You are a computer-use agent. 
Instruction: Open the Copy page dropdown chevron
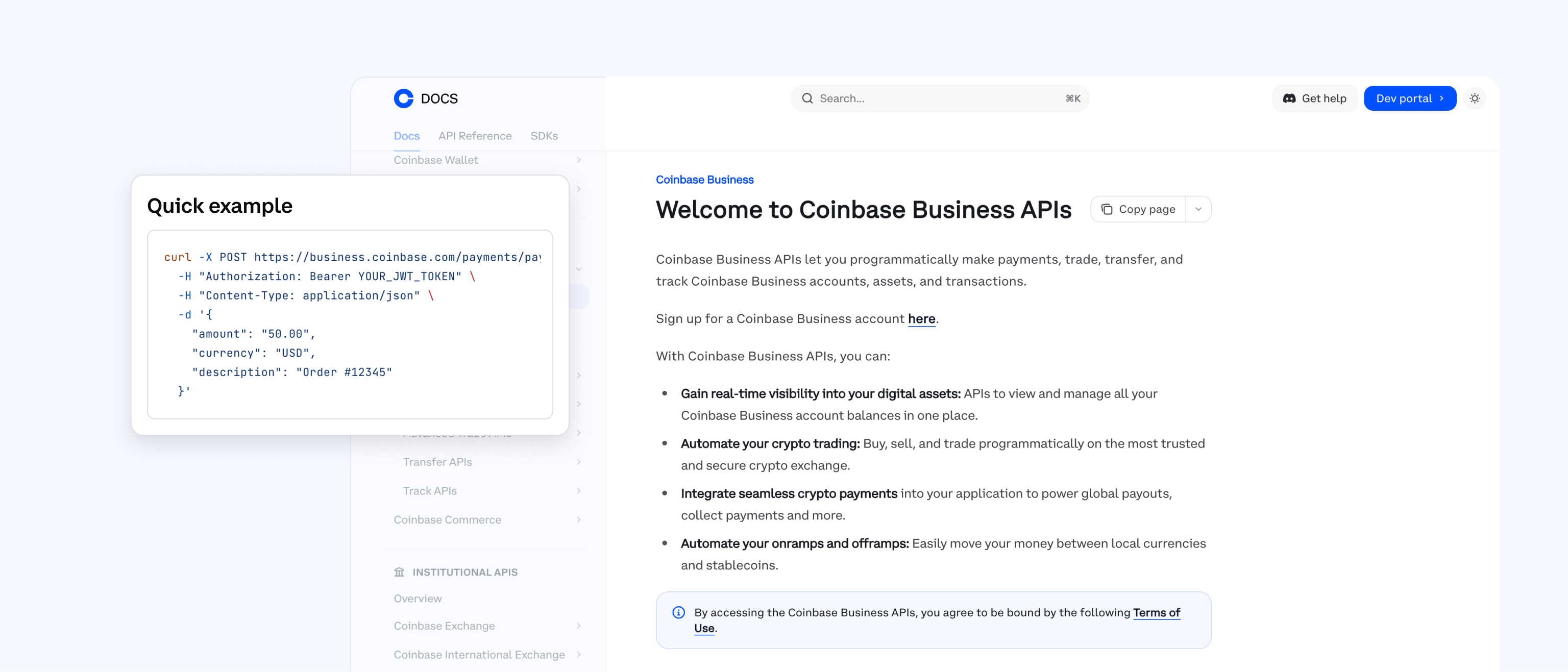point(1198,209)
